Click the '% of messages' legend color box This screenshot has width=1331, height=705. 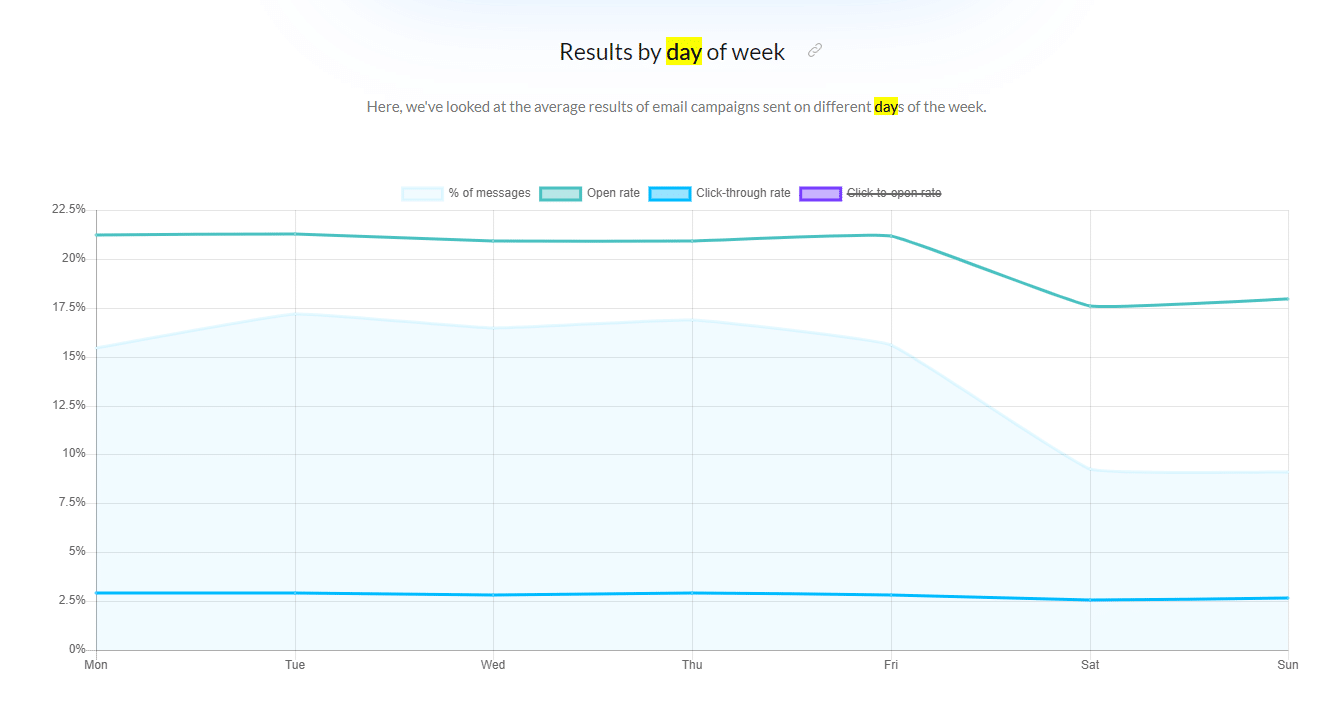(421, 193)
